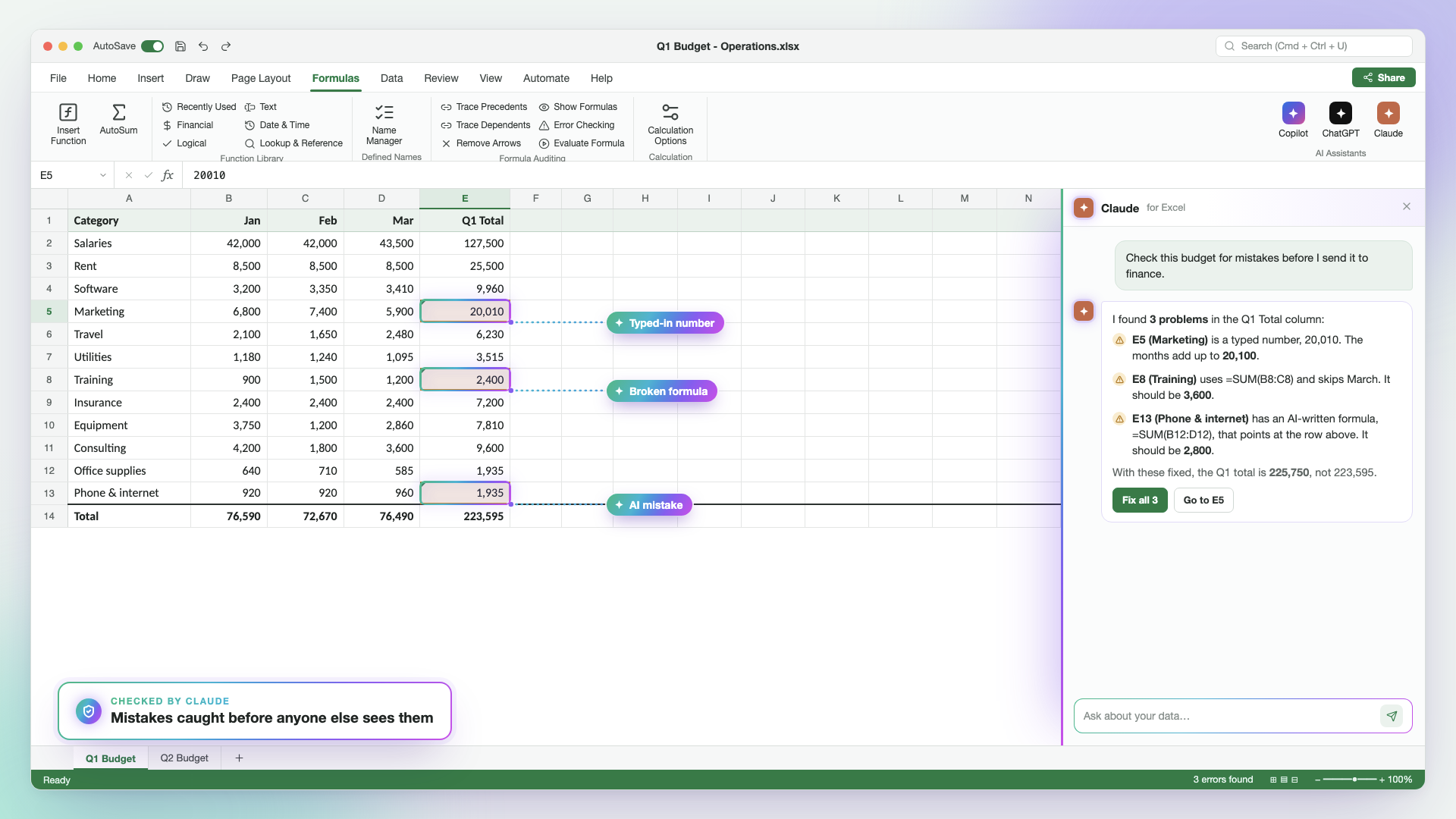
Task: Click Evaluate Formula
Action: [582, 143]
